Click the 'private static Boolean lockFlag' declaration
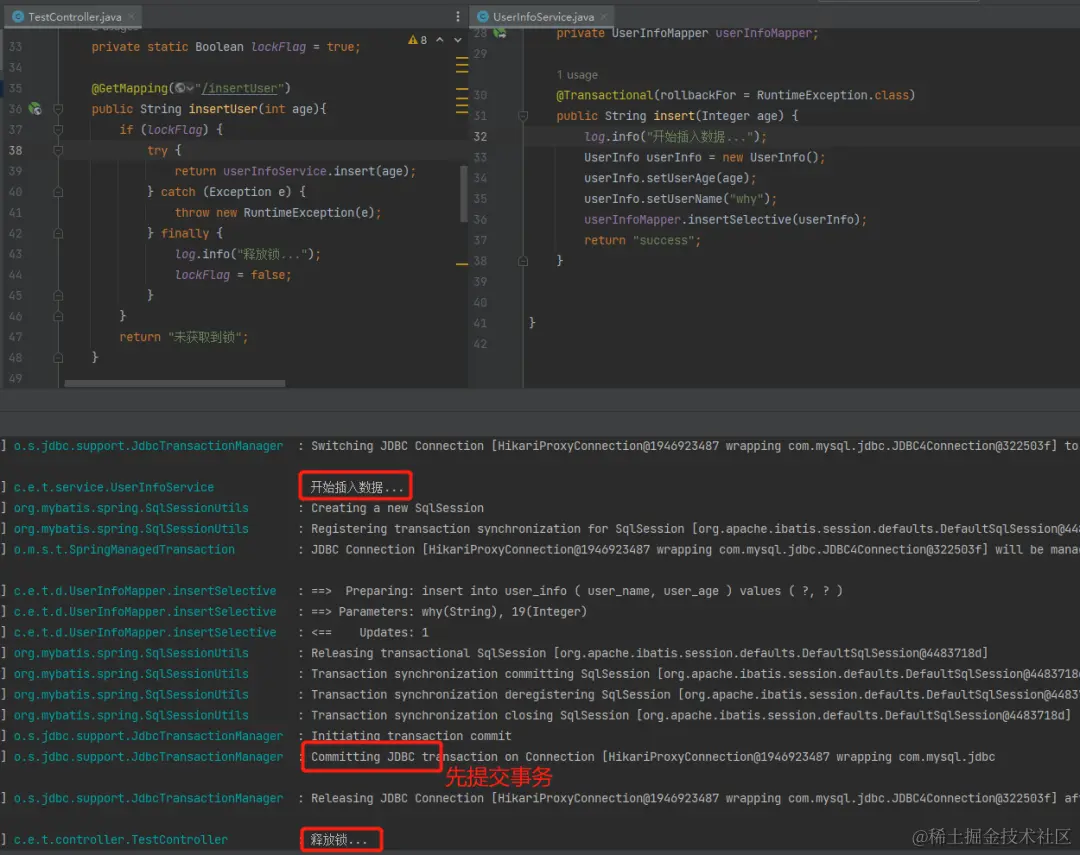Image resolution: width=1080 pixels, height=855 pixels. pyautogui.click(x=226, y=47)
